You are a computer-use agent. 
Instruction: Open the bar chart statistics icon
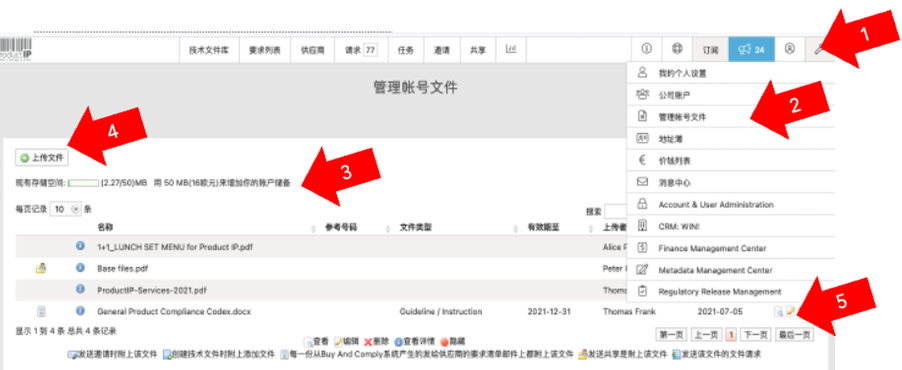pyautogui.click(x=511, y=49)
